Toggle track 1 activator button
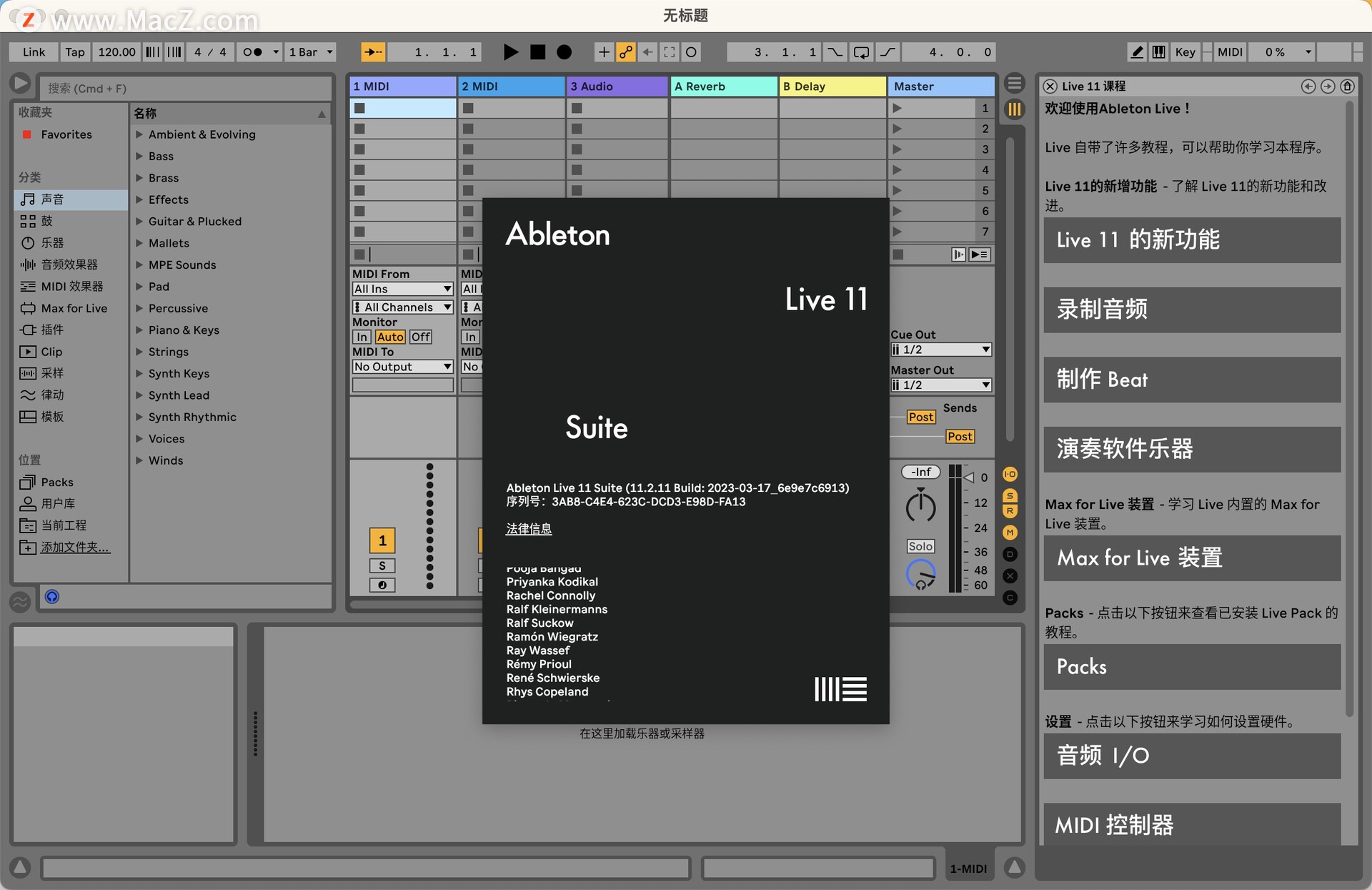Image resolution: width=1372 pixels, height=890 pixels. tap(382, 540)
